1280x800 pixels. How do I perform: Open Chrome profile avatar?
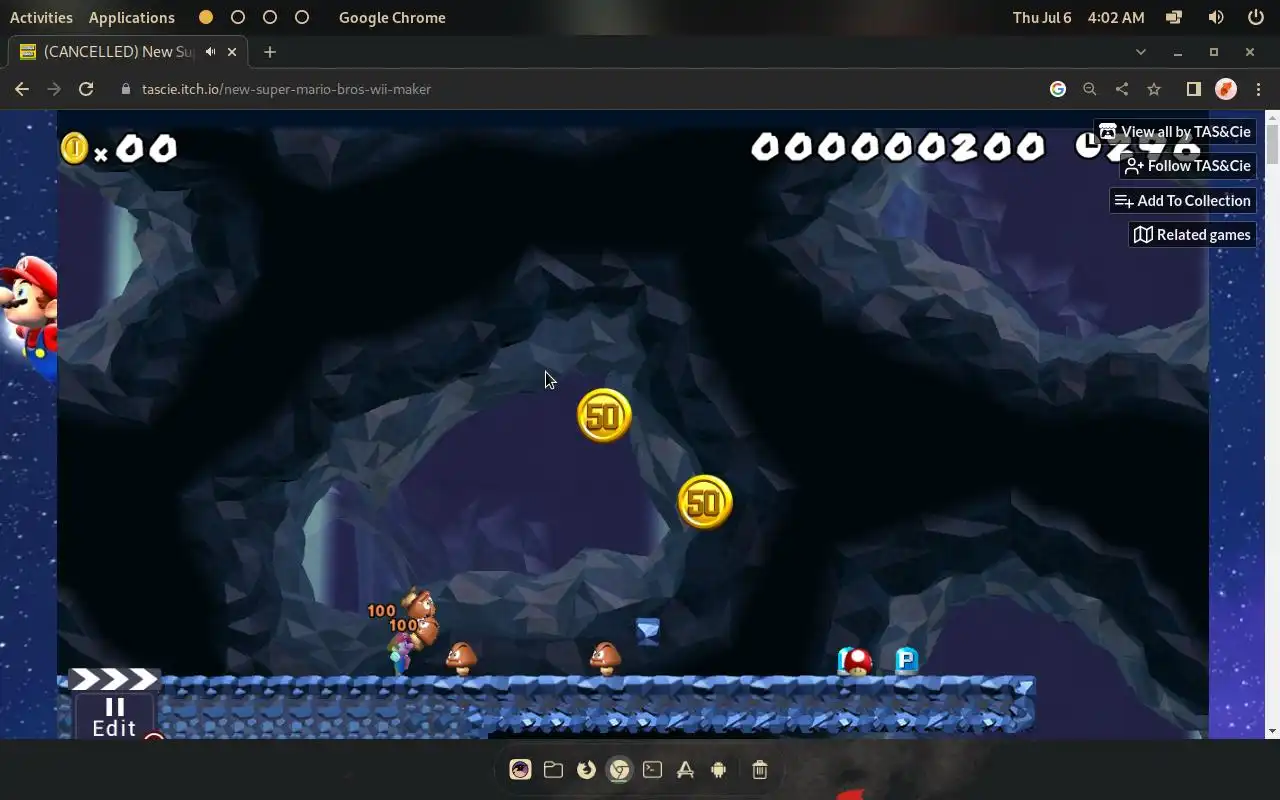[x=1226, y=89]
